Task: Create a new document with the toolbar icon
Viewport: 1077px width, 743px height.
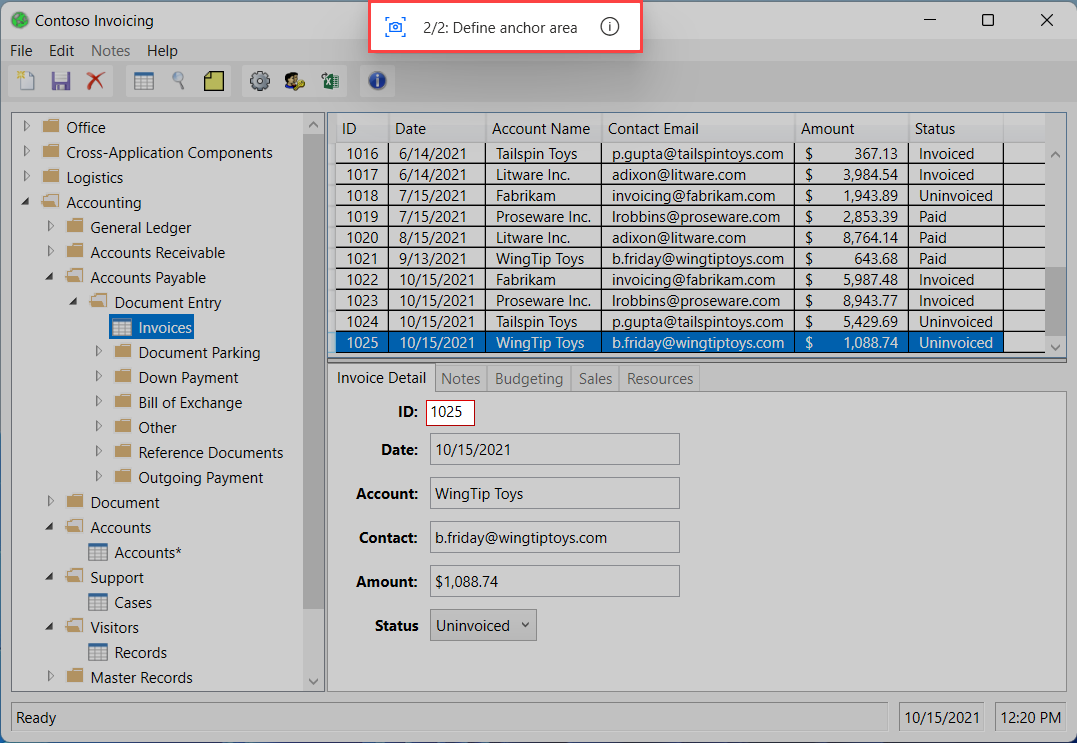Action: [25, 81]
